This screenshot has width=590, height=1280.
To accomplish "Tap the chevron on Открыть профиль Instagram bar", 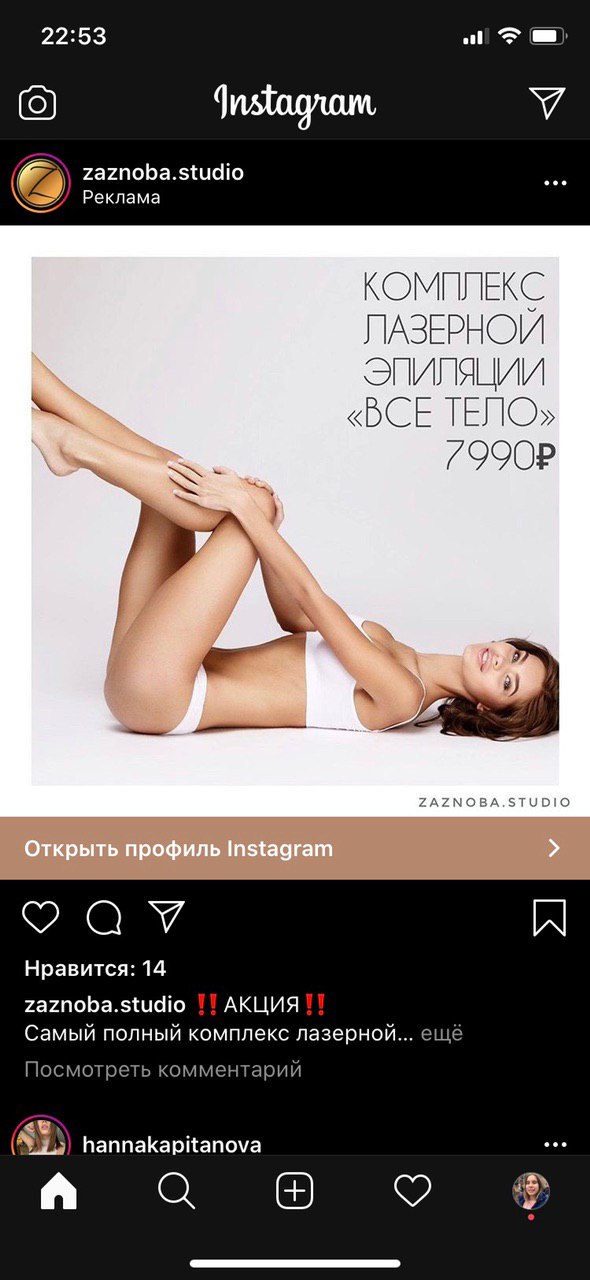I will [x=554, y=849].
